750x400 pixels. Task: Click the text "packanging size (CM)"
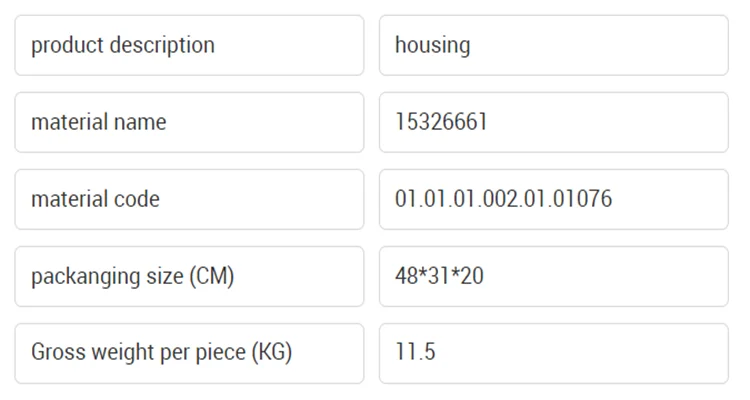coord(132,276)
